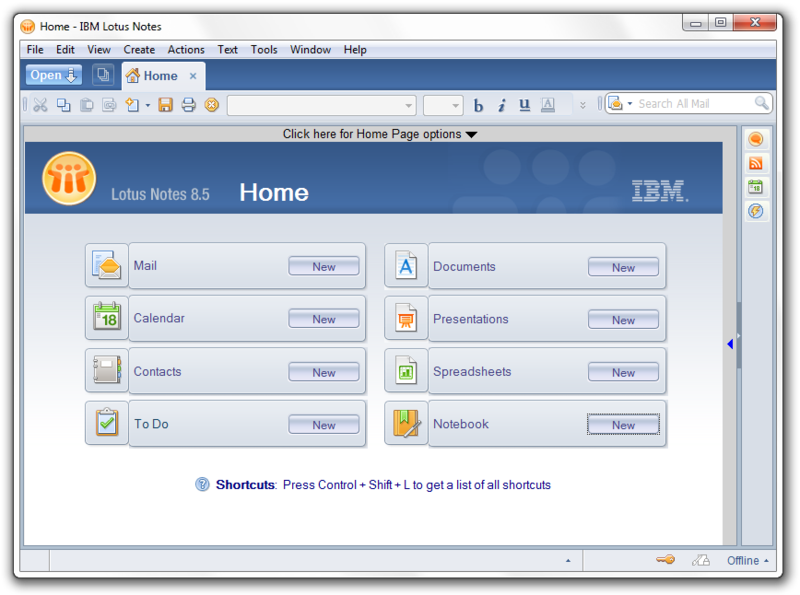The height and width of the screenshot is (595, 800).
Task: Open the Sametime Contacts sidebar icon
Action: tap(756, 139)
